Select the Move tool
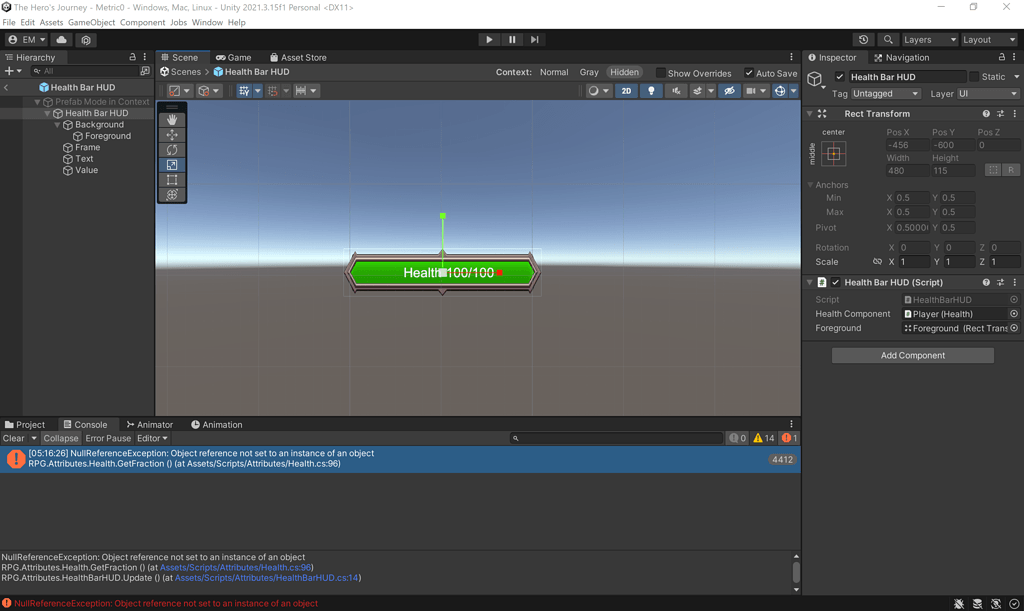The height and width of the screenshot is (611, 1024). click(x=170, y=135)
